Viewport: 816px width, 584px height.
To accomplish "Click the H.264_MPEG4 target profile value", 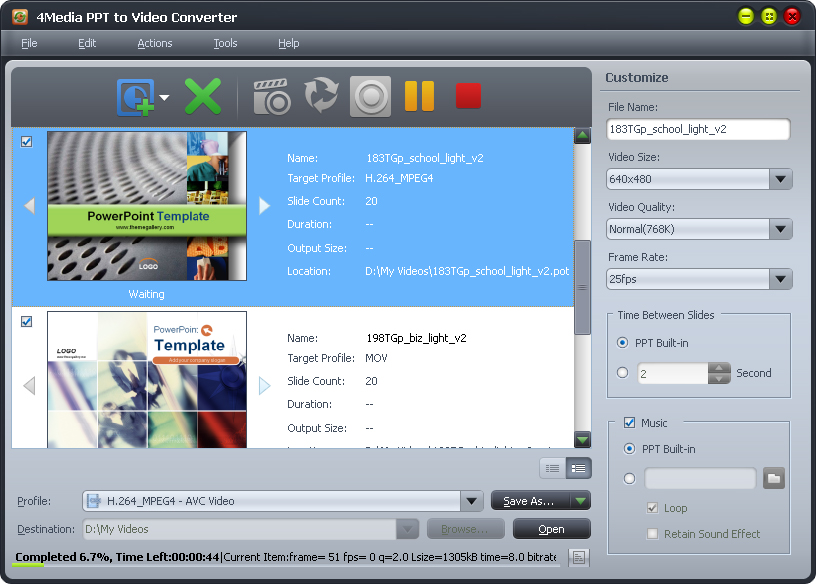I will click(x=399, y=178).
